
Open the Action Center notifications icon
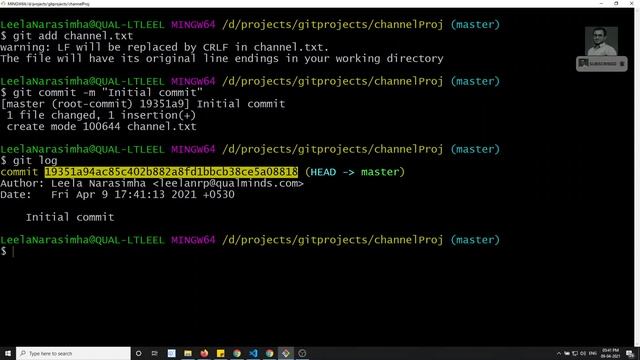point(630,353)
